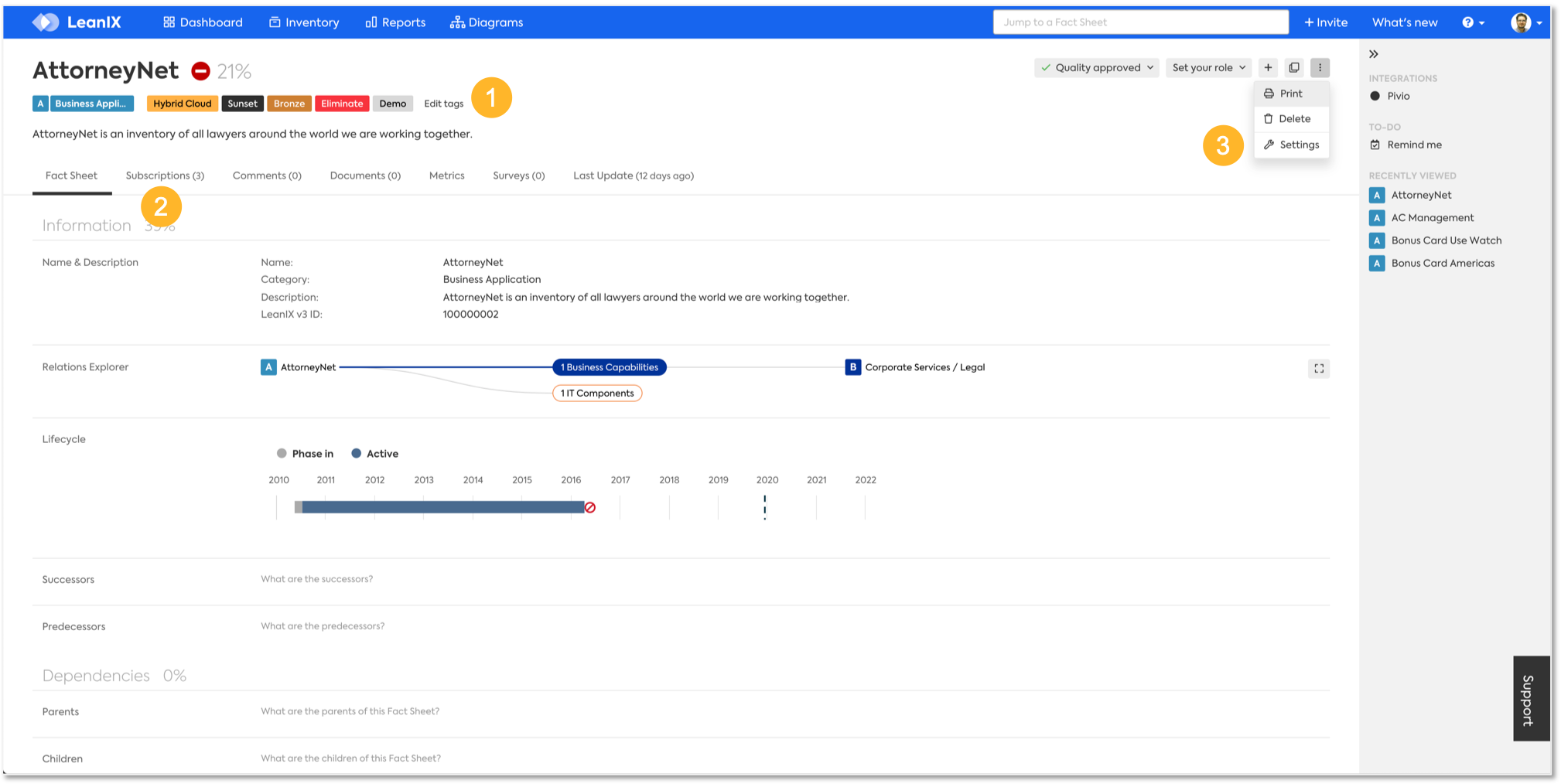
Task: Open the Quality approved dropdown
Action: (x=1096, y=68)
